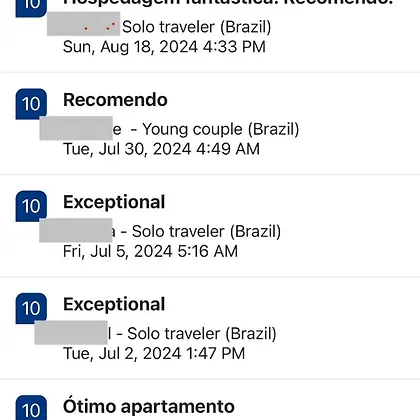The image size is (420, 420).
Task: Tap the redacted reviewer name on Recomendo review
Action: 76,128
